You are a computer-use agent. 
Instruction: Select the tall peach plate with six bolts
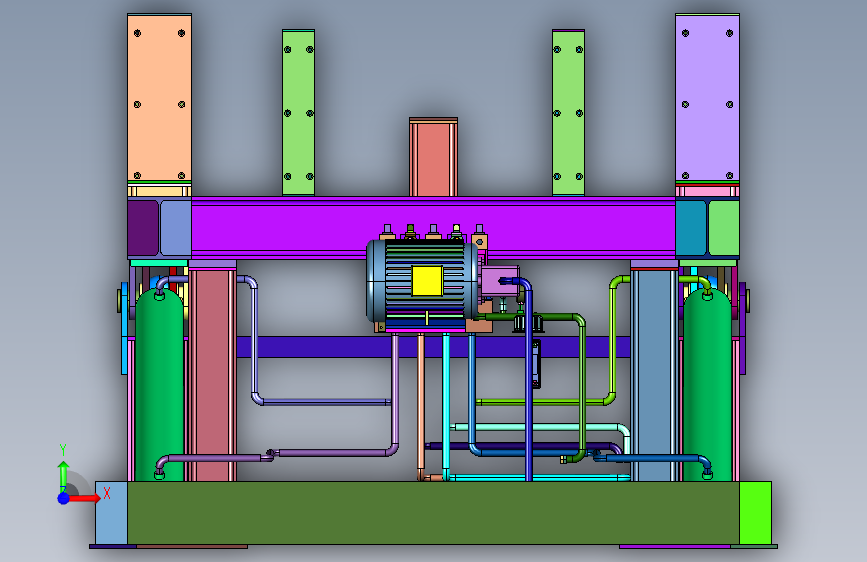coord(159,98)
